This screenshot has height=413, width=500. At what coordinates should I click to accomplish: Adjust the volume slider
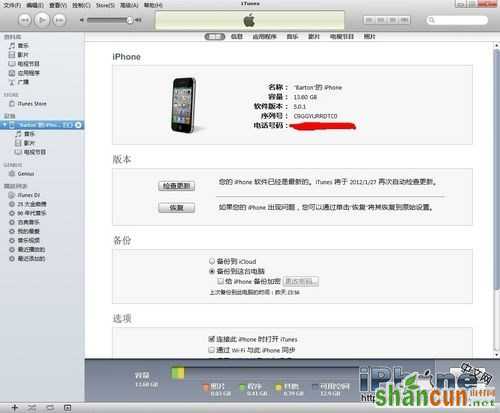[110, 20]
